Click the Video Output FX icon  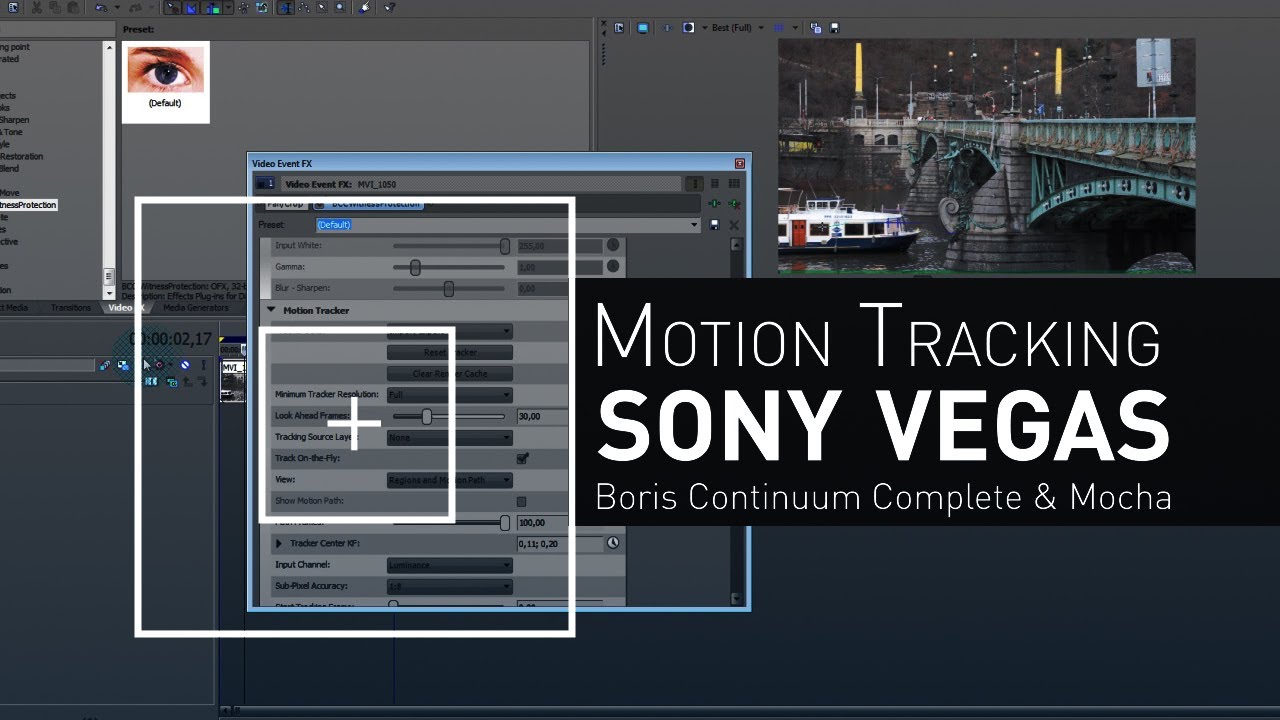point(667,28)
